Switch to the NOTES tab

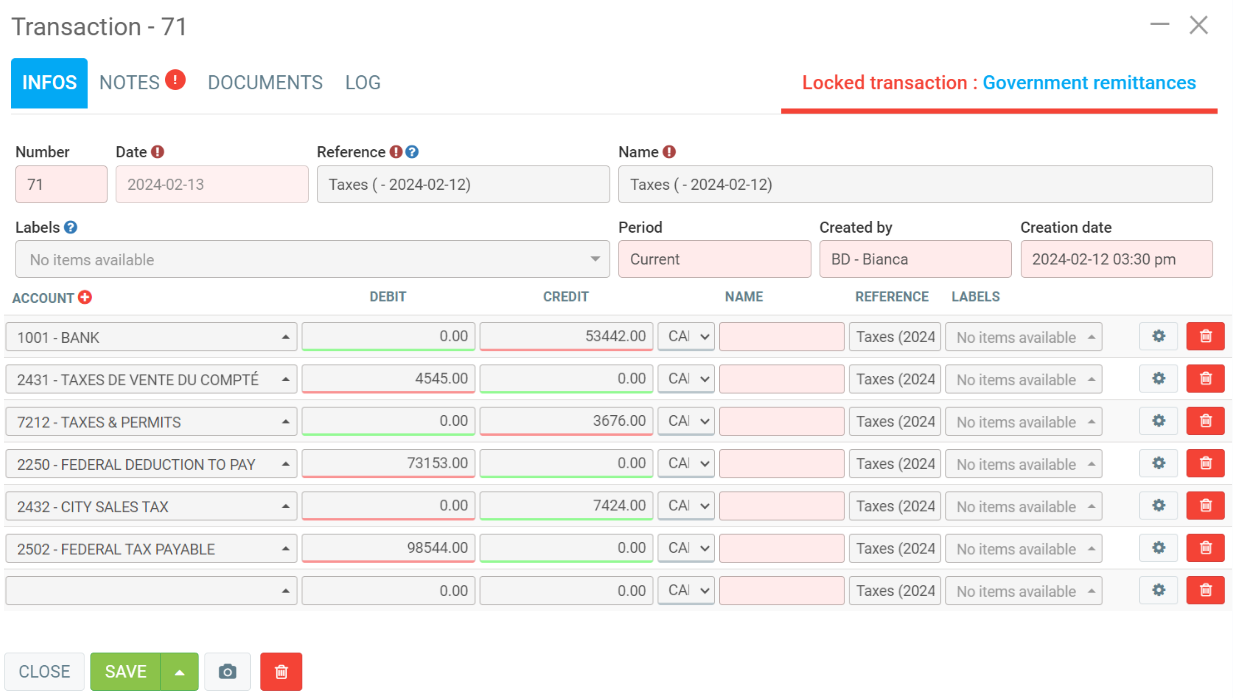point(130,83)
